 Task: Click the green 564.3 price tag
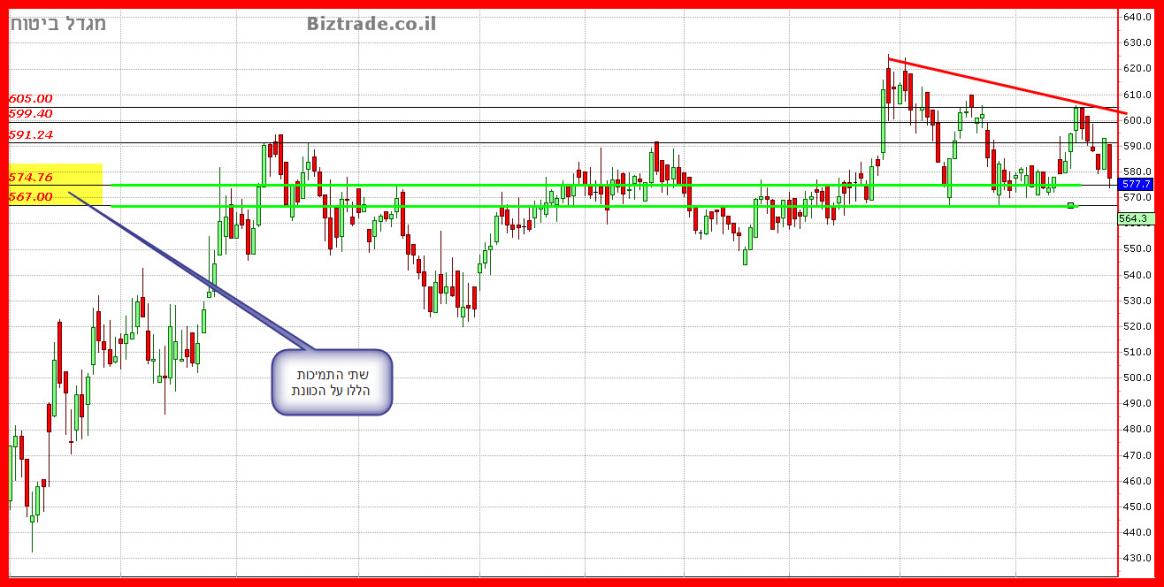(x=1136, y=218)
